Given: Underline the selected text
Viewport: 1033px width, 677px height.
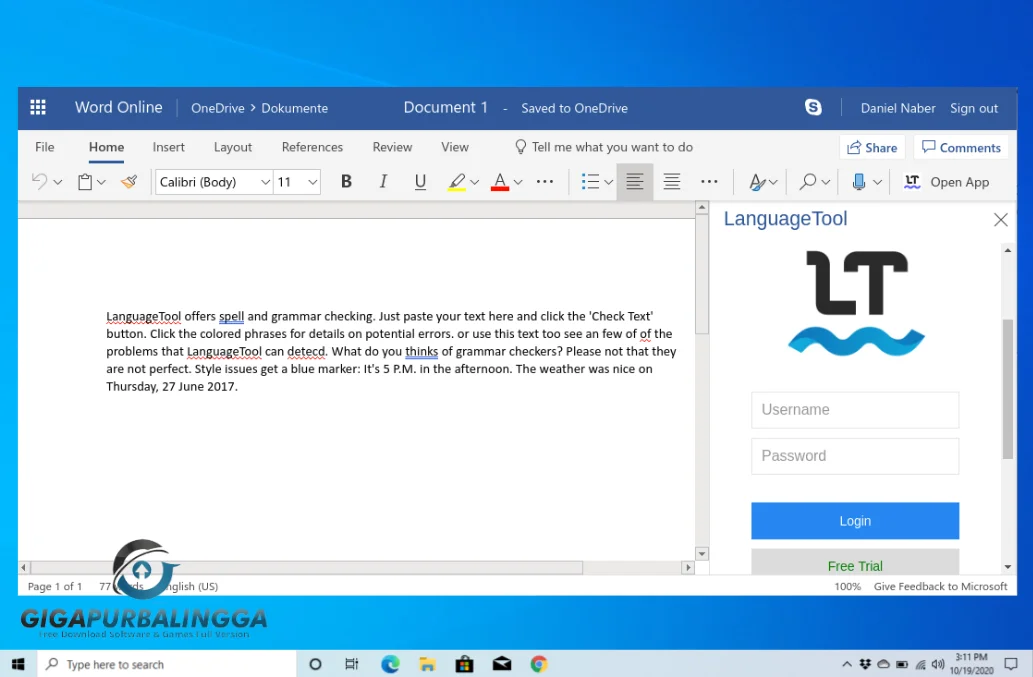Looking at the screenshot, I should point(419,181).
